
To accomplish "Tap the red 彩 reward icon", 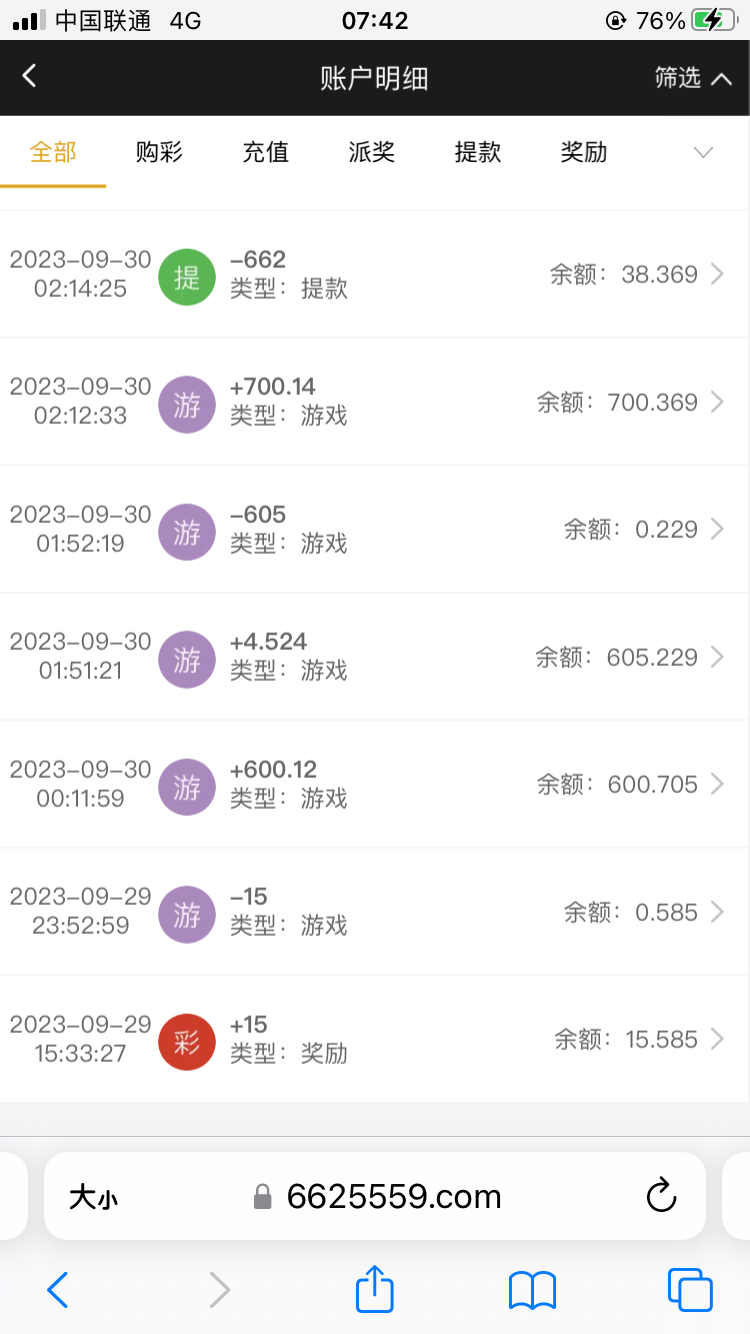I will [187, 1041].
